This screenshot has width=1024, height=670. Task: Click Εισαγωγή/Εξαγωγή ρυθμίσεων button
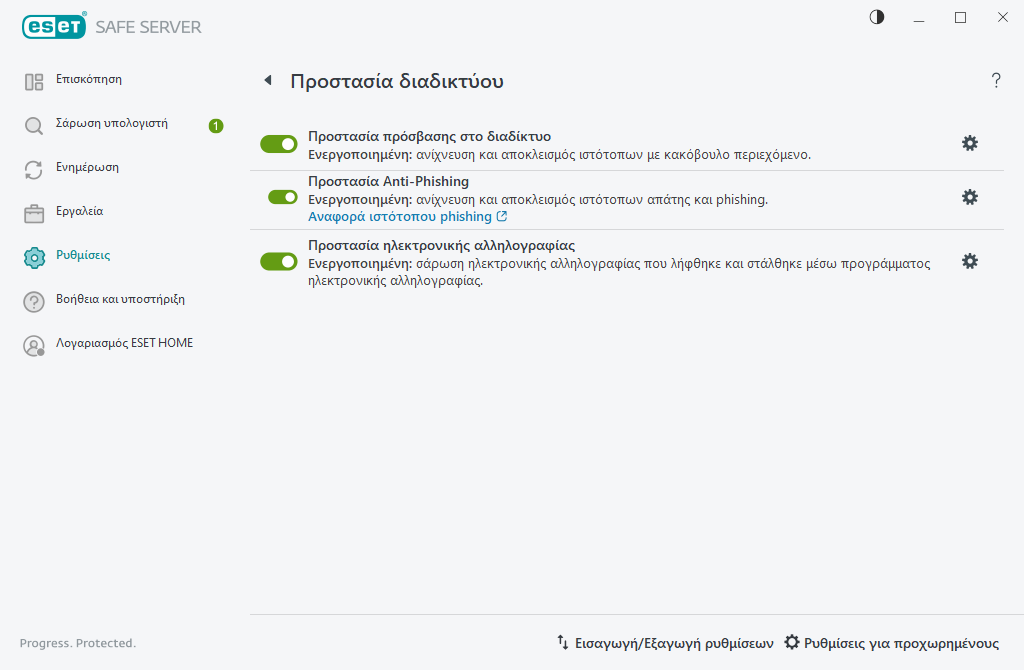pyautogui.click(x=666, y=643)
